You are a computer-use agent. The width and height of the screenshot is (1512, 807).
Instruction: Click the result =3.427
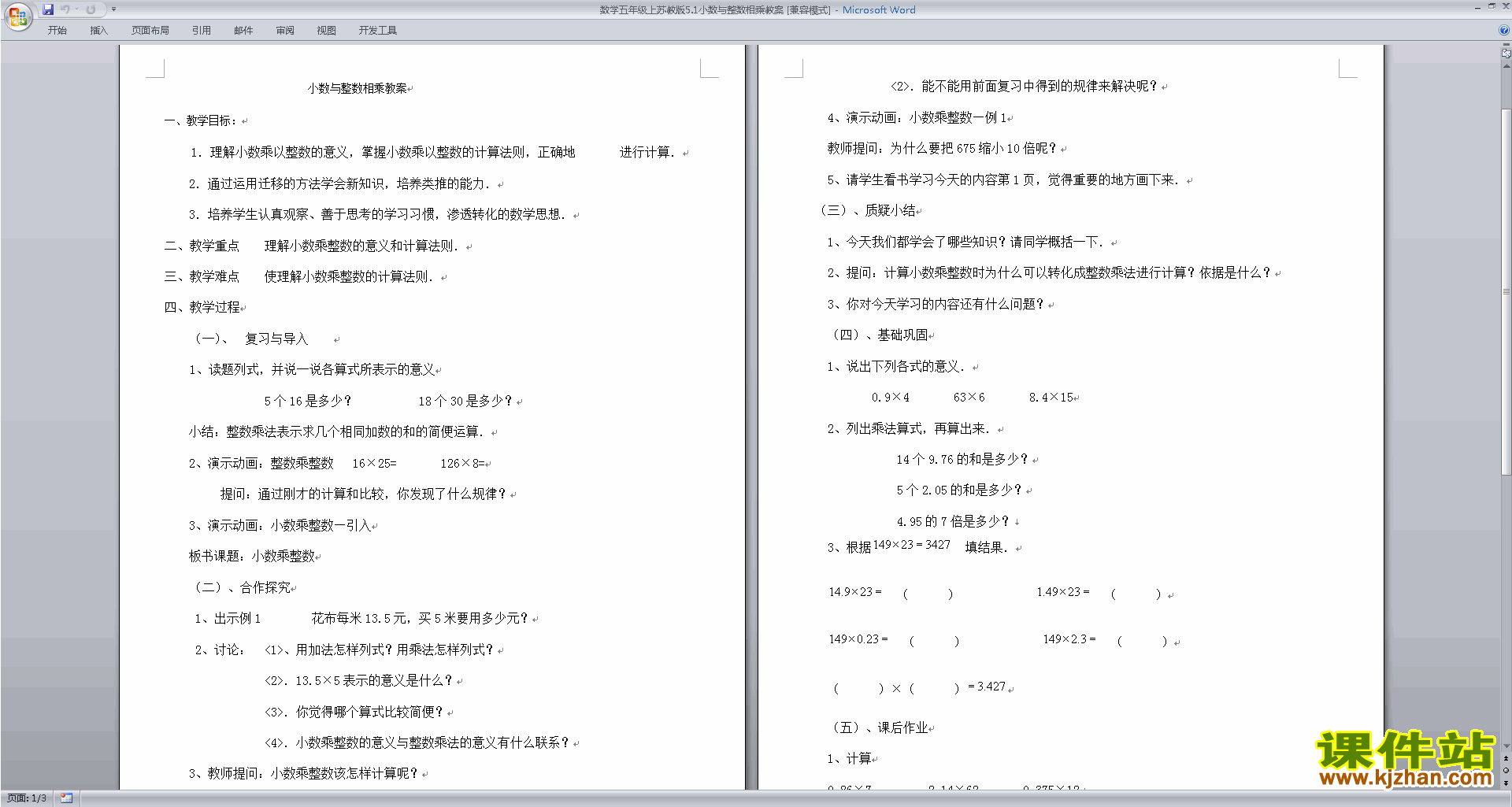987,687
